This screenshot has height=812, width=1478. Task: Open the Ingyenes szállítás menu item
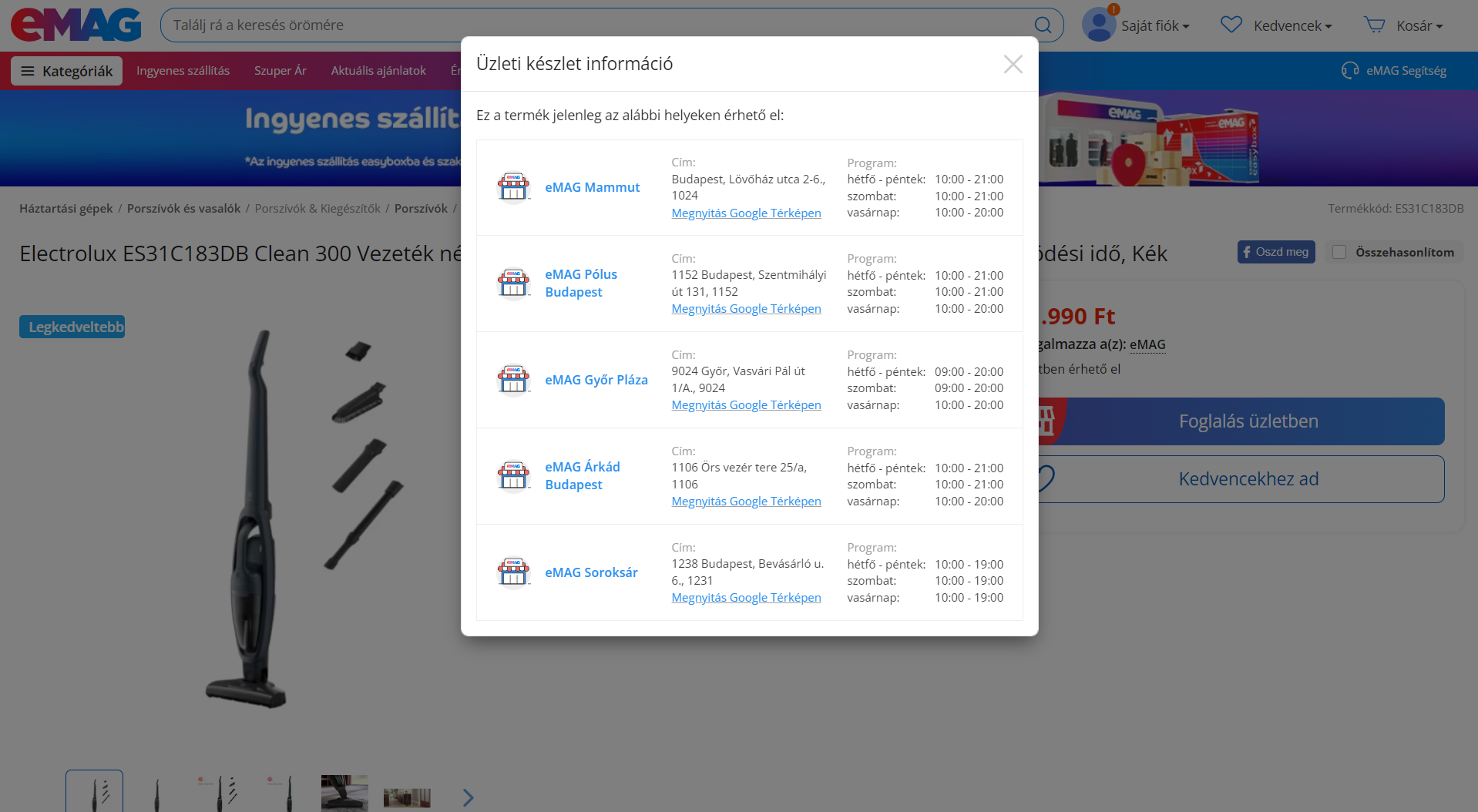click(x=183, y=71)
